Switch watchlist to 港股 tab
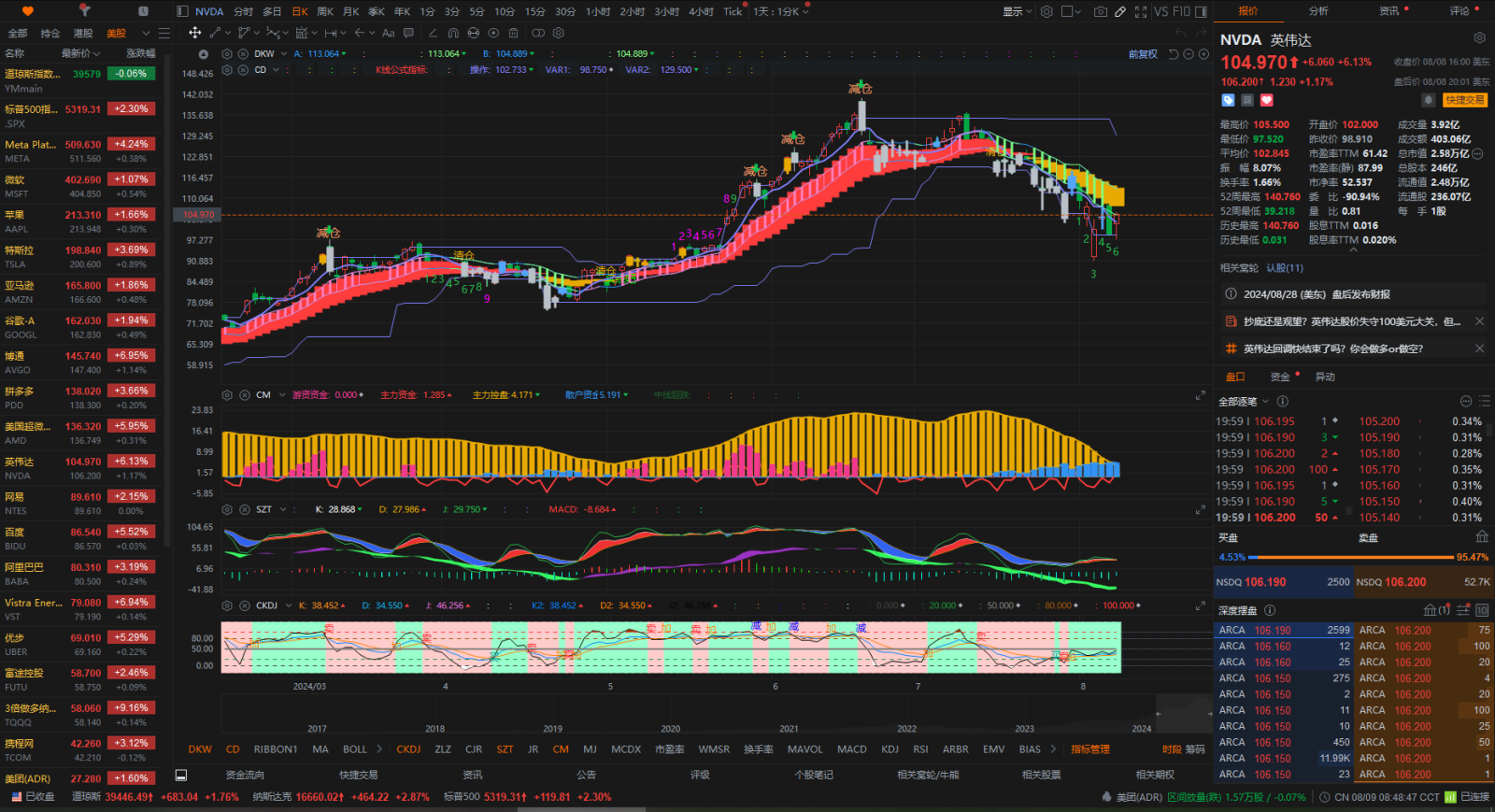 [x=83, y=33]
